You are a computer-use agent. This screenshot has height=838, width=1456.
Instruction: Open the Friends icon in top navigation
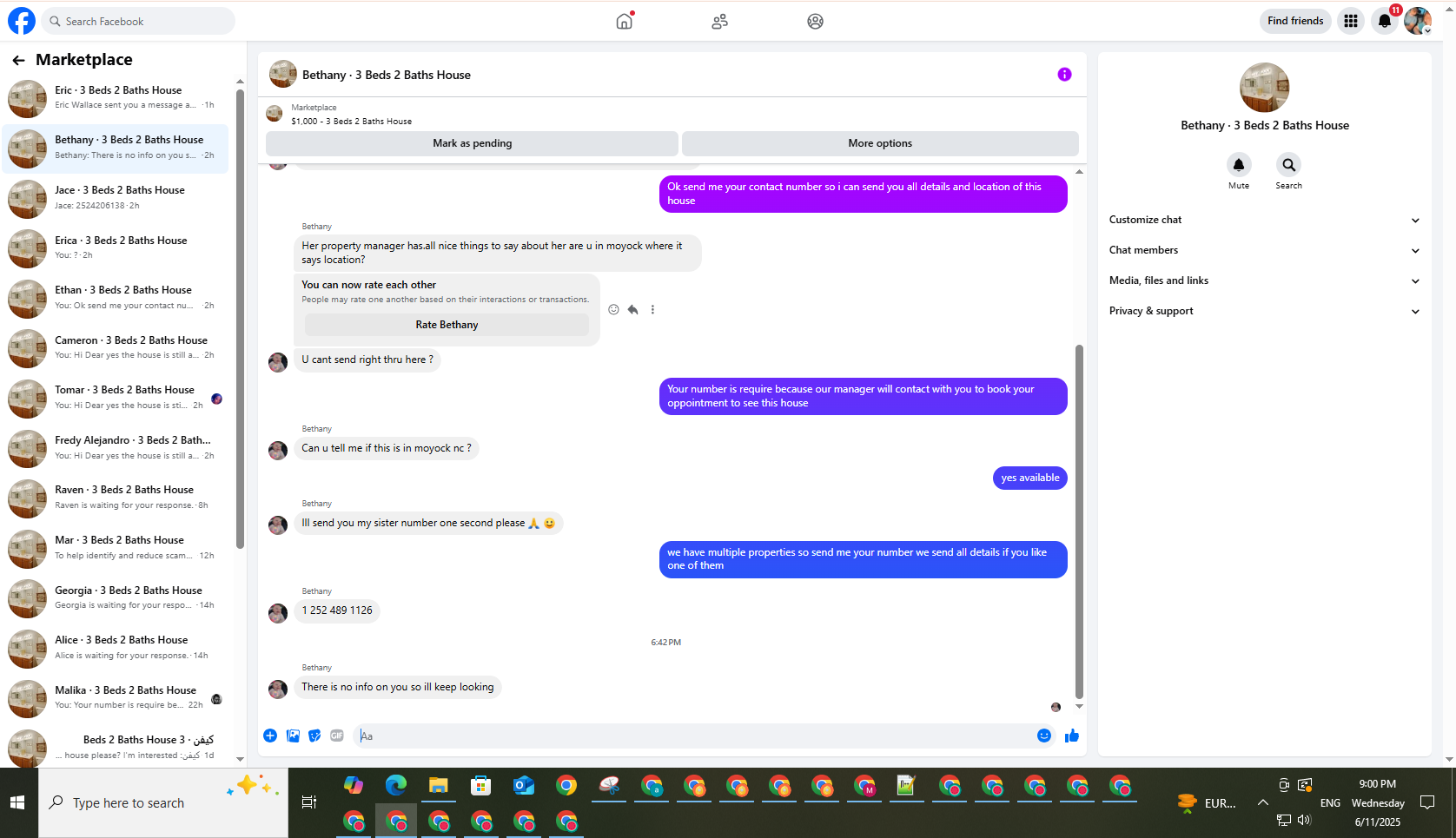(719, 22)
